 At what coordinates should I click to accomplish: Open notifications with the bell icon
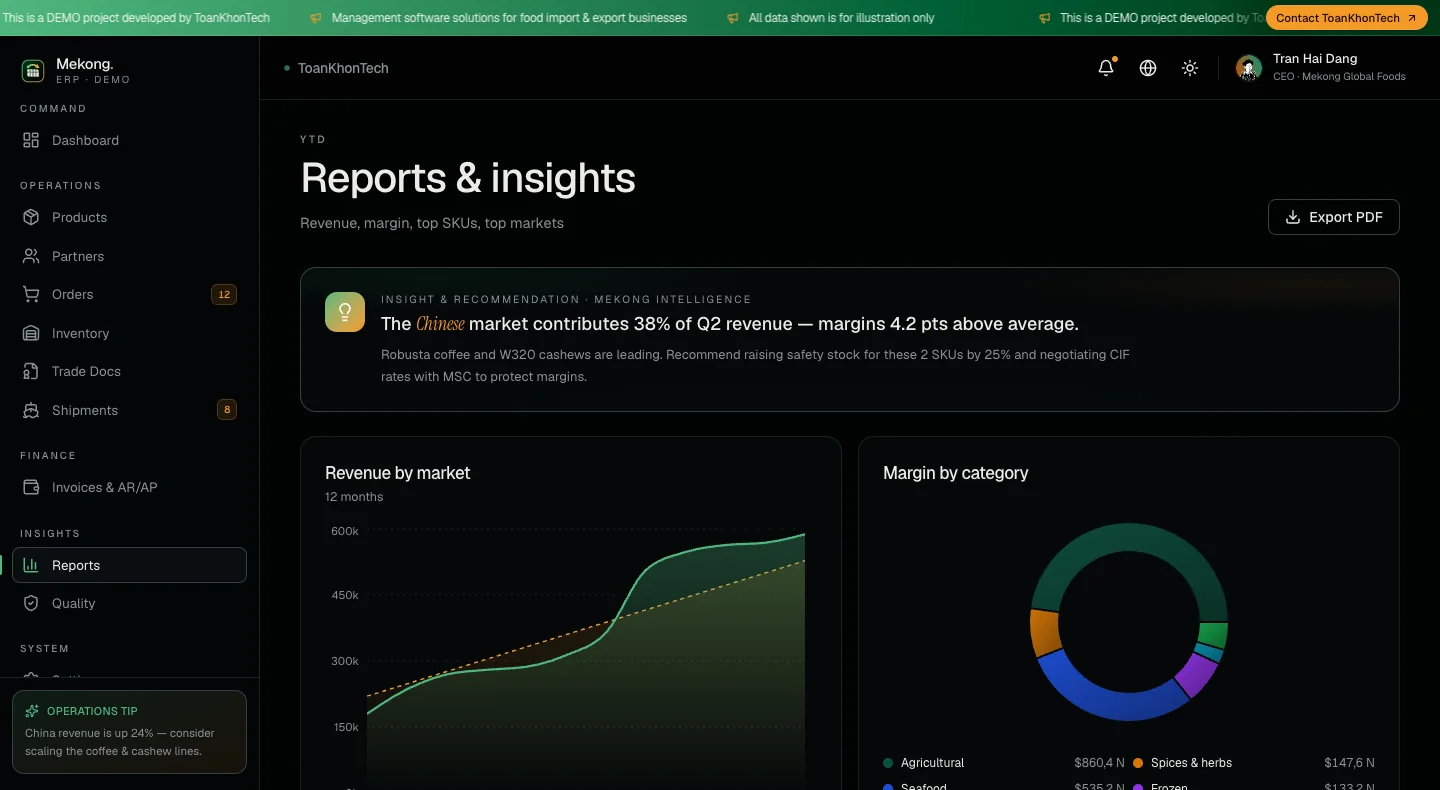click(x=1106, y=68)
